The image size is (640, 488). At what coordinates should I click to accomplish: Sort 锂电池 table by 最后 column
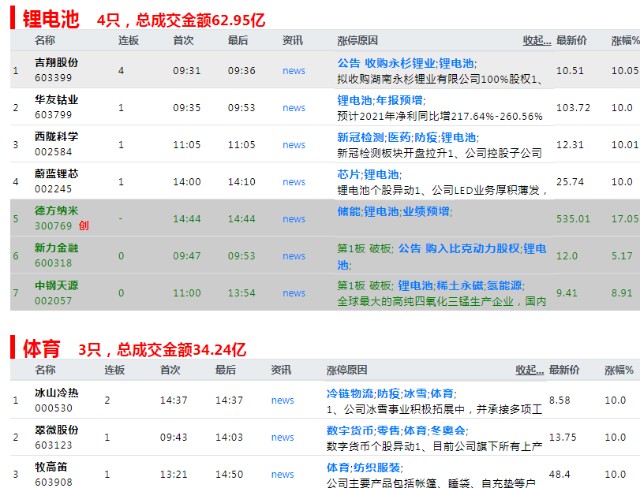click(238, 40)
